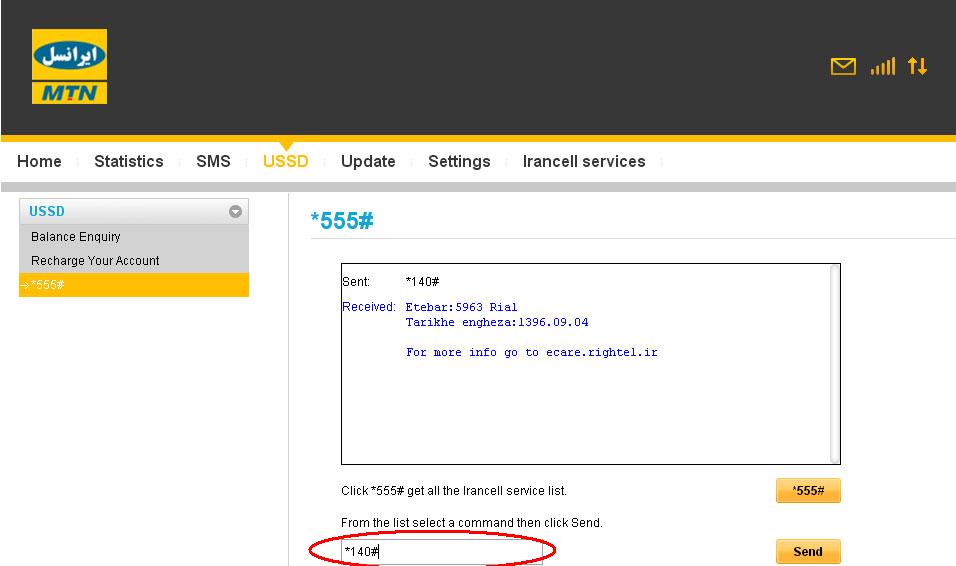Go to the Home tab
Image resolution: width=956 pixels, height=566 pixels.
click(x=39, y=162)
